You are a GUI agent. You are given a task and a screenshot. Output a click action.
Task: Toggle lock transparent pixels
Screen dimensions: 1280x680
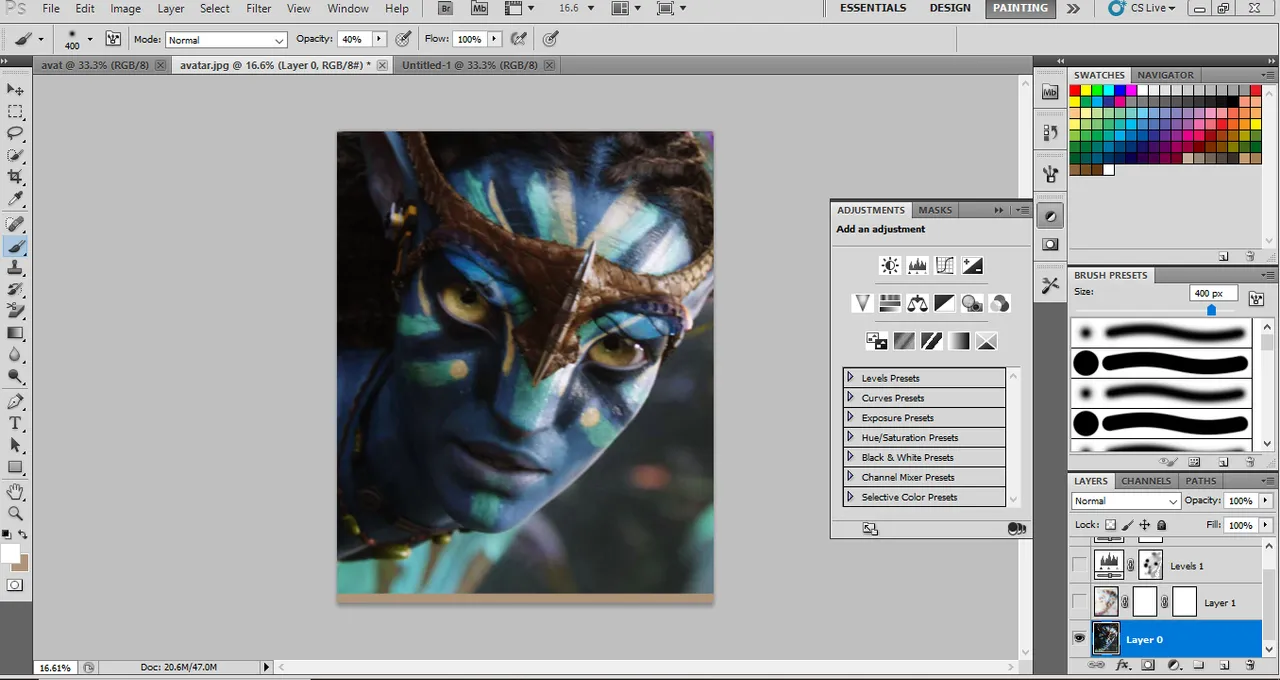(x=1111, y=525)
